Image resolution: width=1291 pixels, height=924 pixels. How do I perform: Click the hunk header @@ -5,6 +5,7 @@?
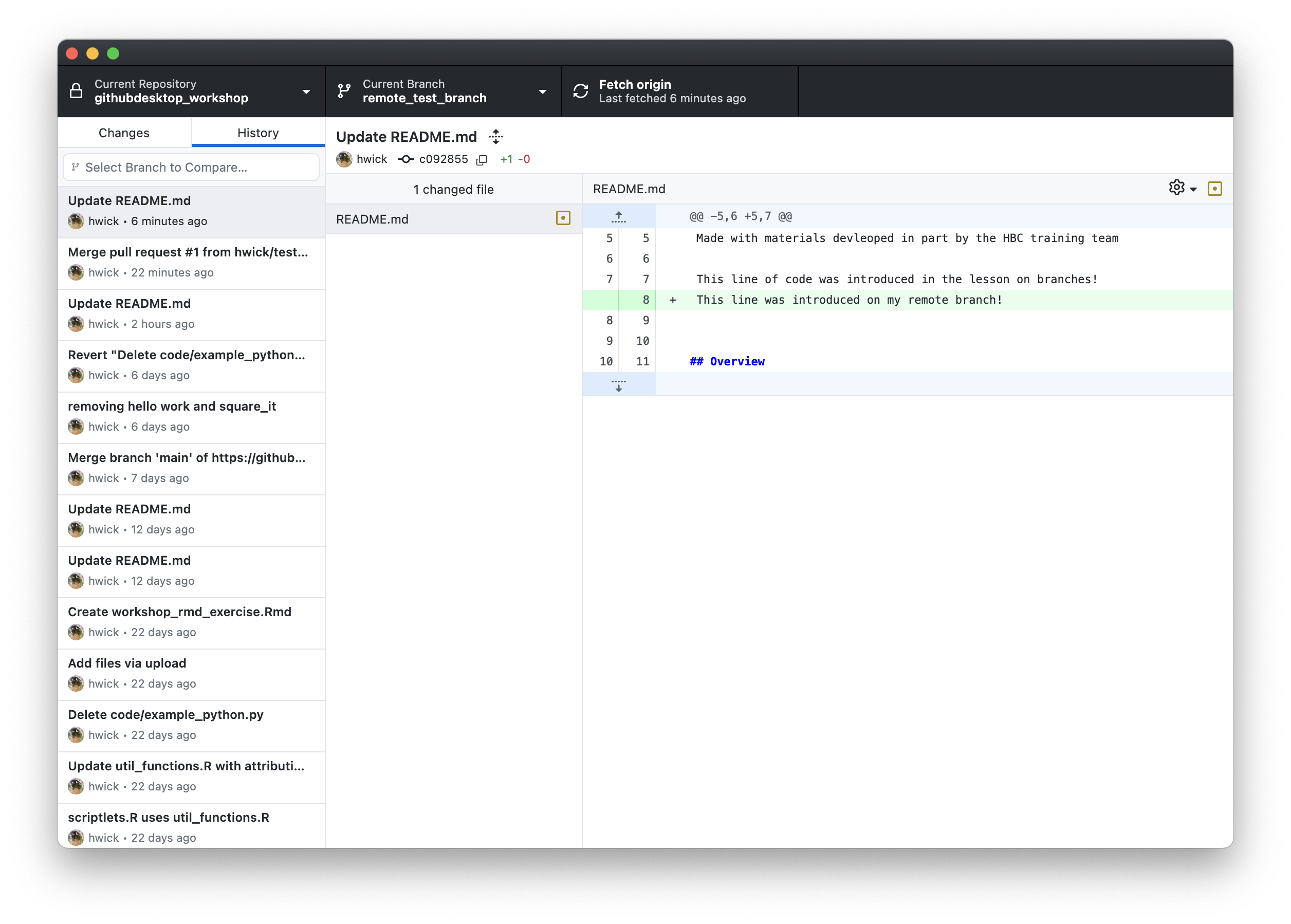740,216
